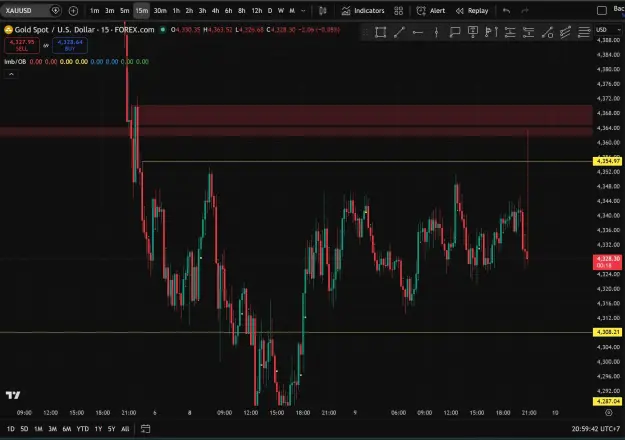Select the Imb/OB indicator legend
The height and width of the screenshot is (440, 625).
click(15, 62)
